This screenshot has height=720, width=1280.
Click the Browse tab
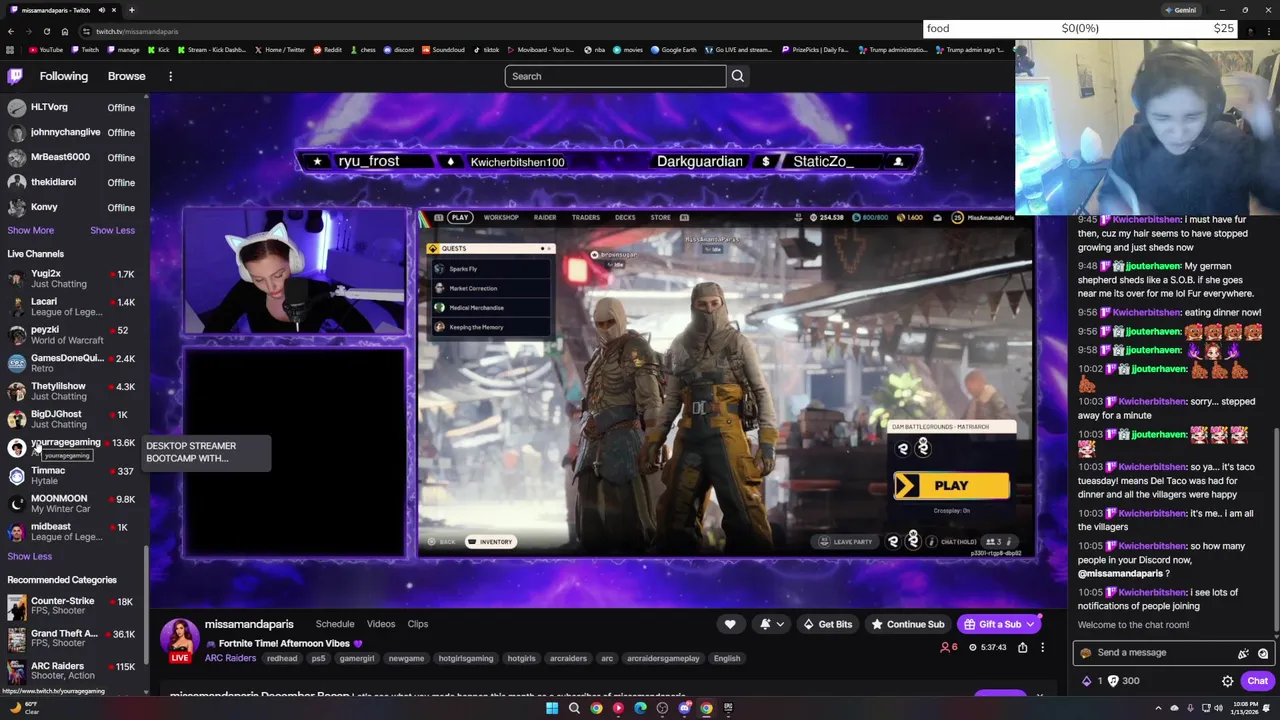click(x=126, y=76)
